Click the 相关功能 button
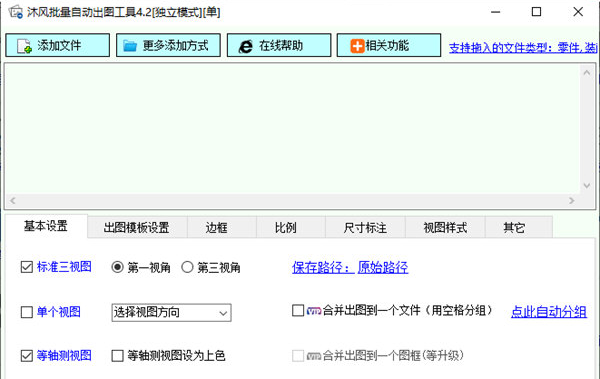This screenshot has width=600, height=379. click(x=389, y=45)
